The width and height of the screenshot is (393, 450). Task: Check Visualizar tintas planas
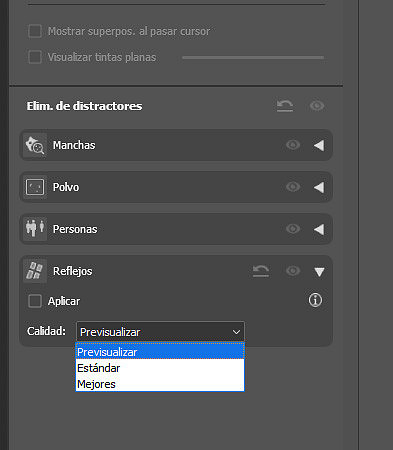pyautogui.click(x=35, y=57)
